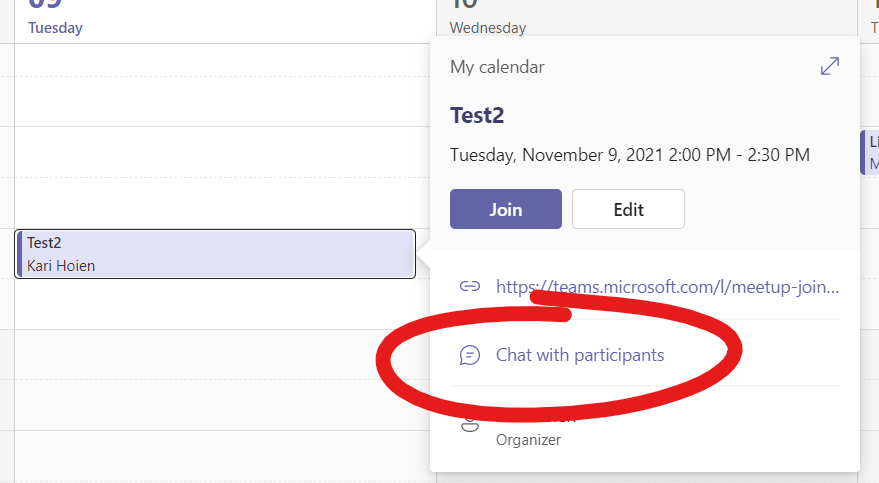Click the organizer person icon
This screenshot has height=483, width=879.
tap(469, 426)
